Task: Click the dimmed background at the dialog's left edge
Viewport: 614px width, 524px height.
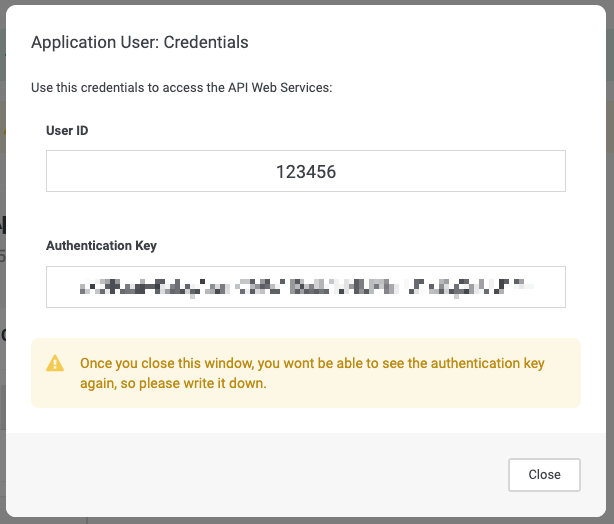Action: [3, 300]
